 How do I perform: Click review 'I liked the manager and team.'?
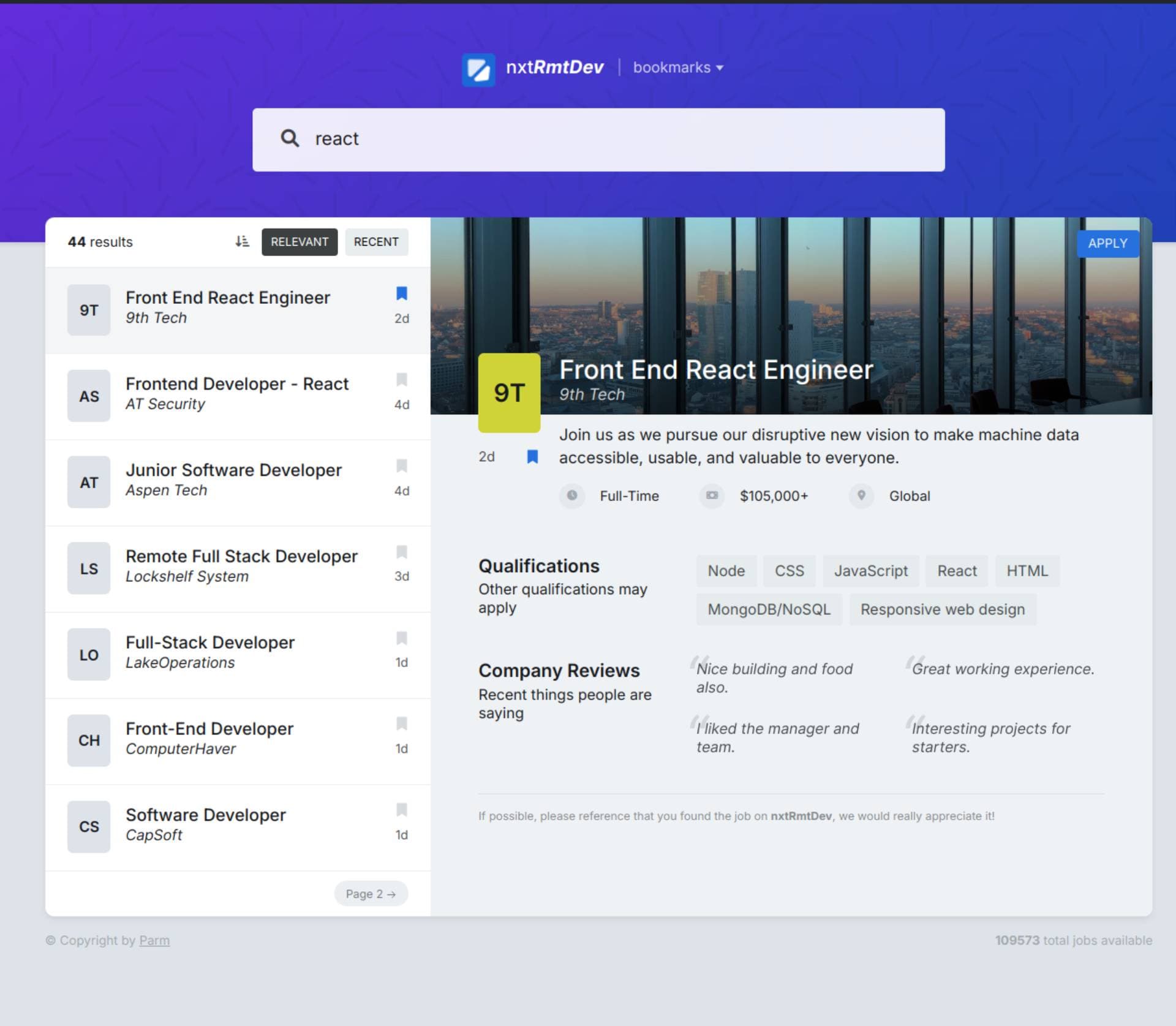pos(777,737)
